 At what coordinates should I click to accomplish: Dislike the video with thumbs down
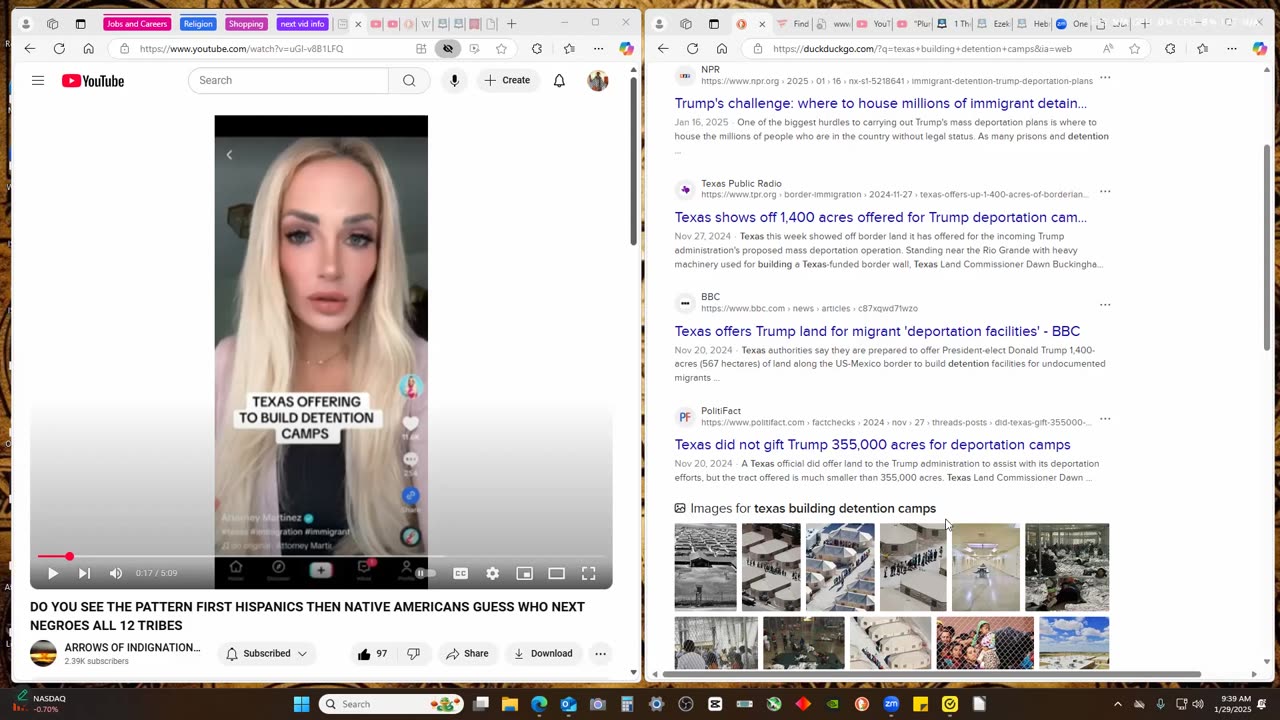click(413, 654)
